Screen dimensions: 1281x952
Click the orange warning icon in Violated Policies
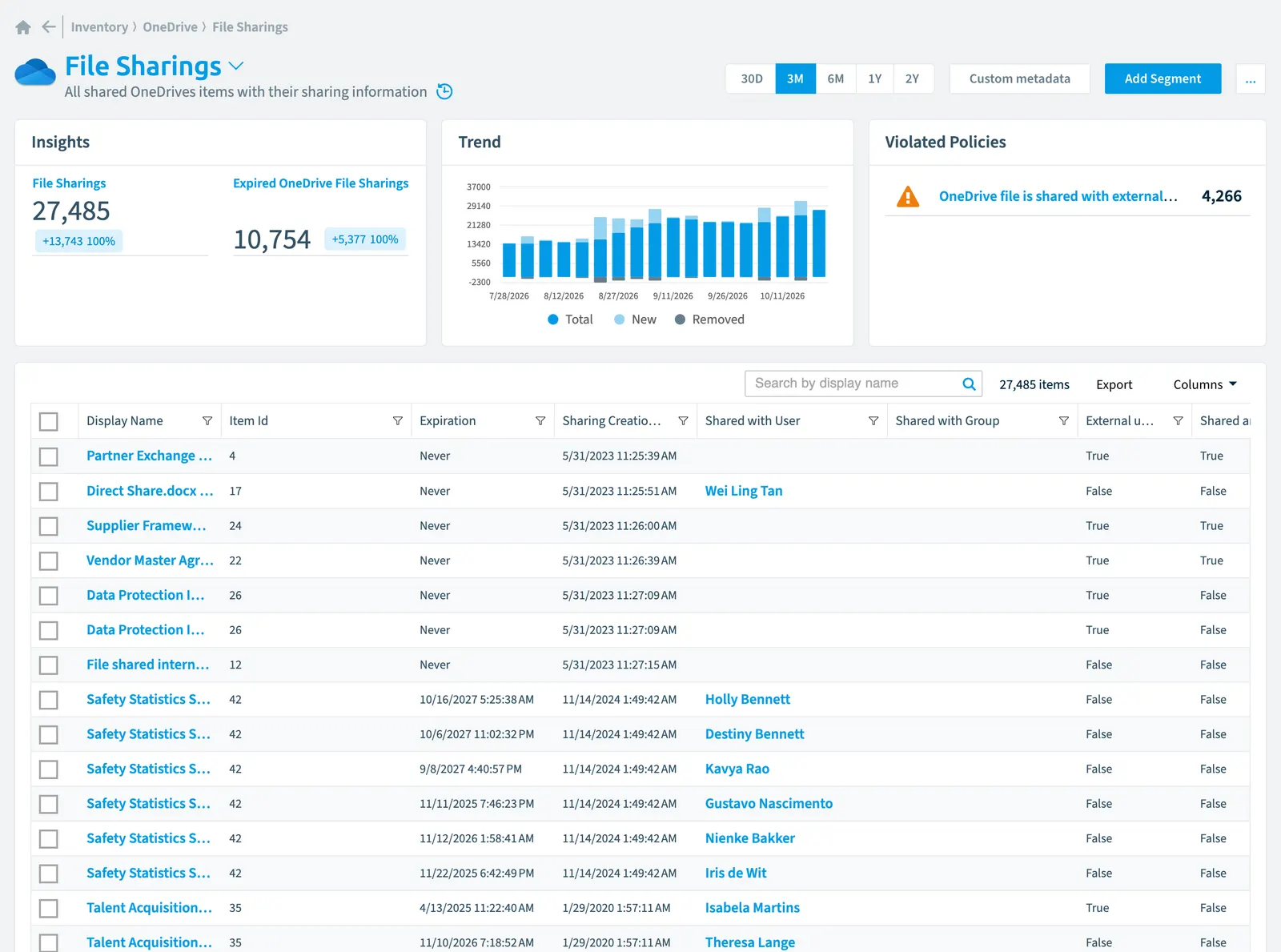tap(908, 196)
